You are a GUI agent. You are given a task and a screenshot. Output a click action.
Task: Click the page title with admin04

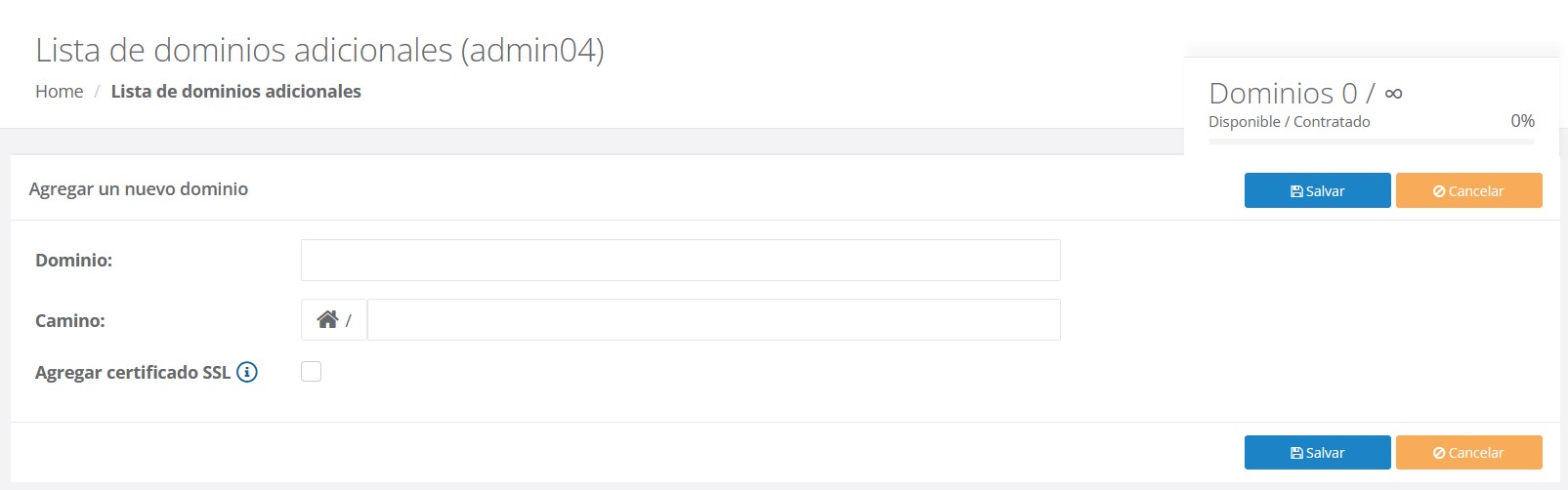point(319,50)
